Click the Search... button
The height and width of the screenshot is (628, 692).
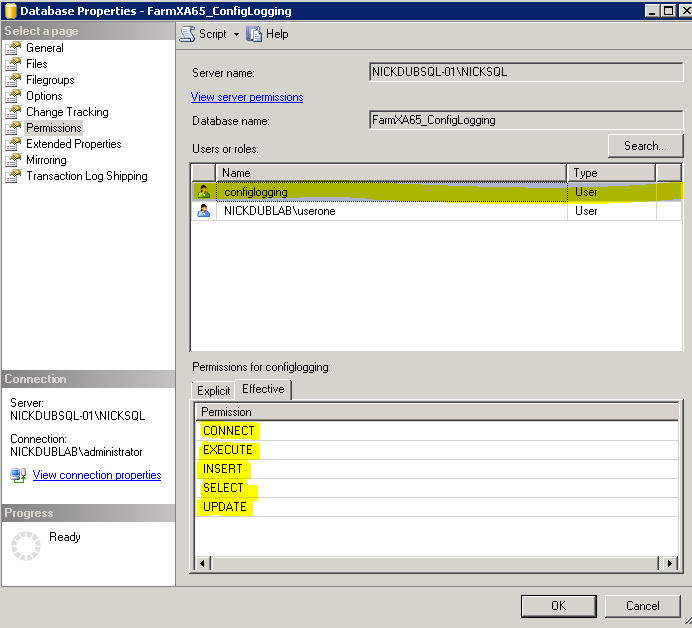[645, 146]
